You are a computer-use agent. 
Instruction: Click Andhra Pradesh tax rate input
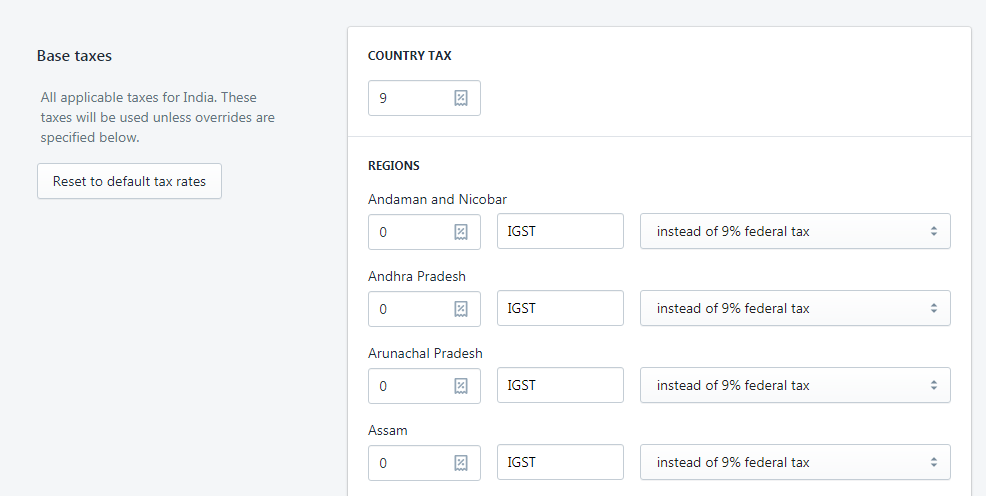[410, 308]
